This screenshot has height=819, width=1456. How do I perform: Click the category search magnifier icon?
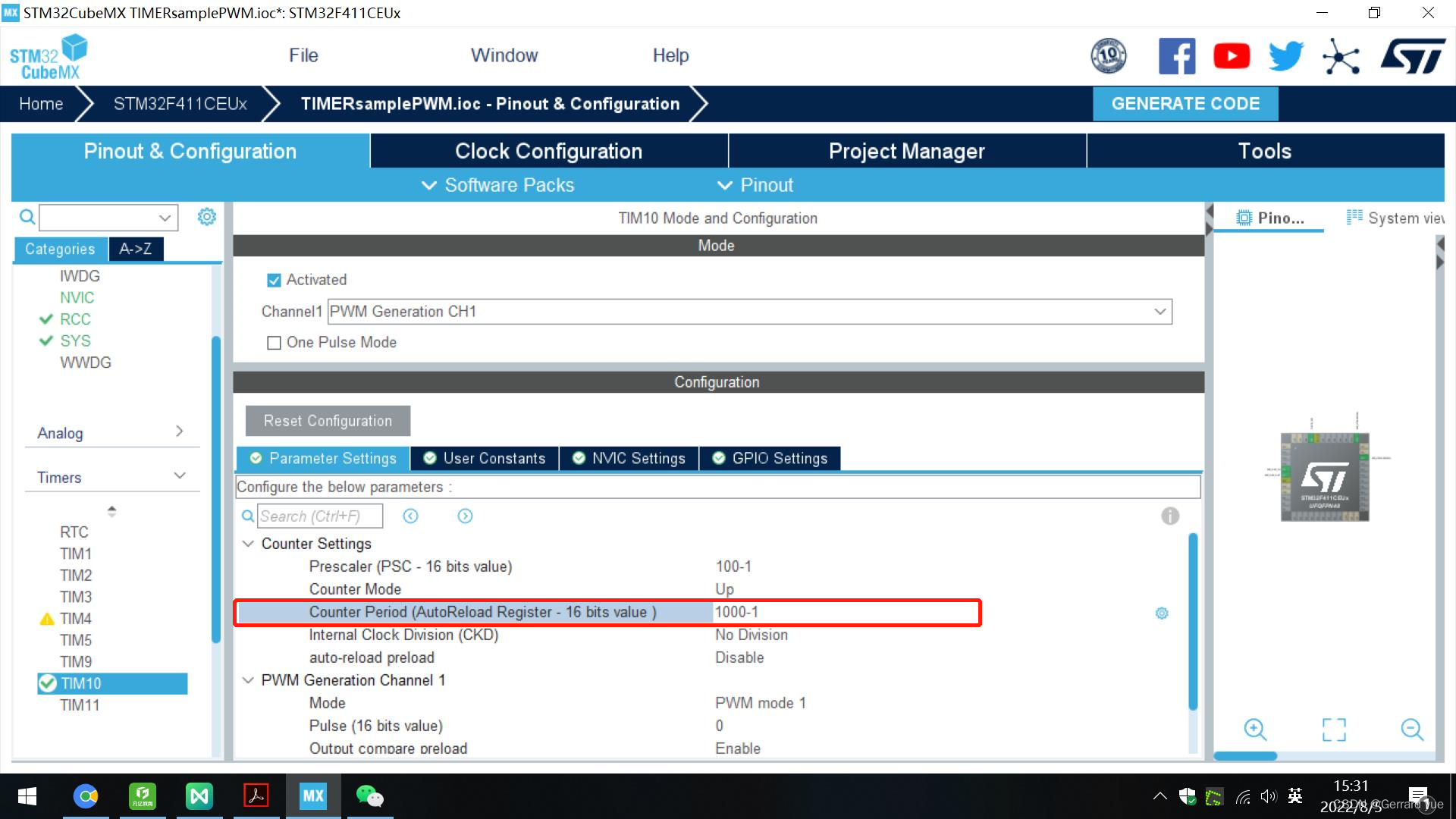27,218
